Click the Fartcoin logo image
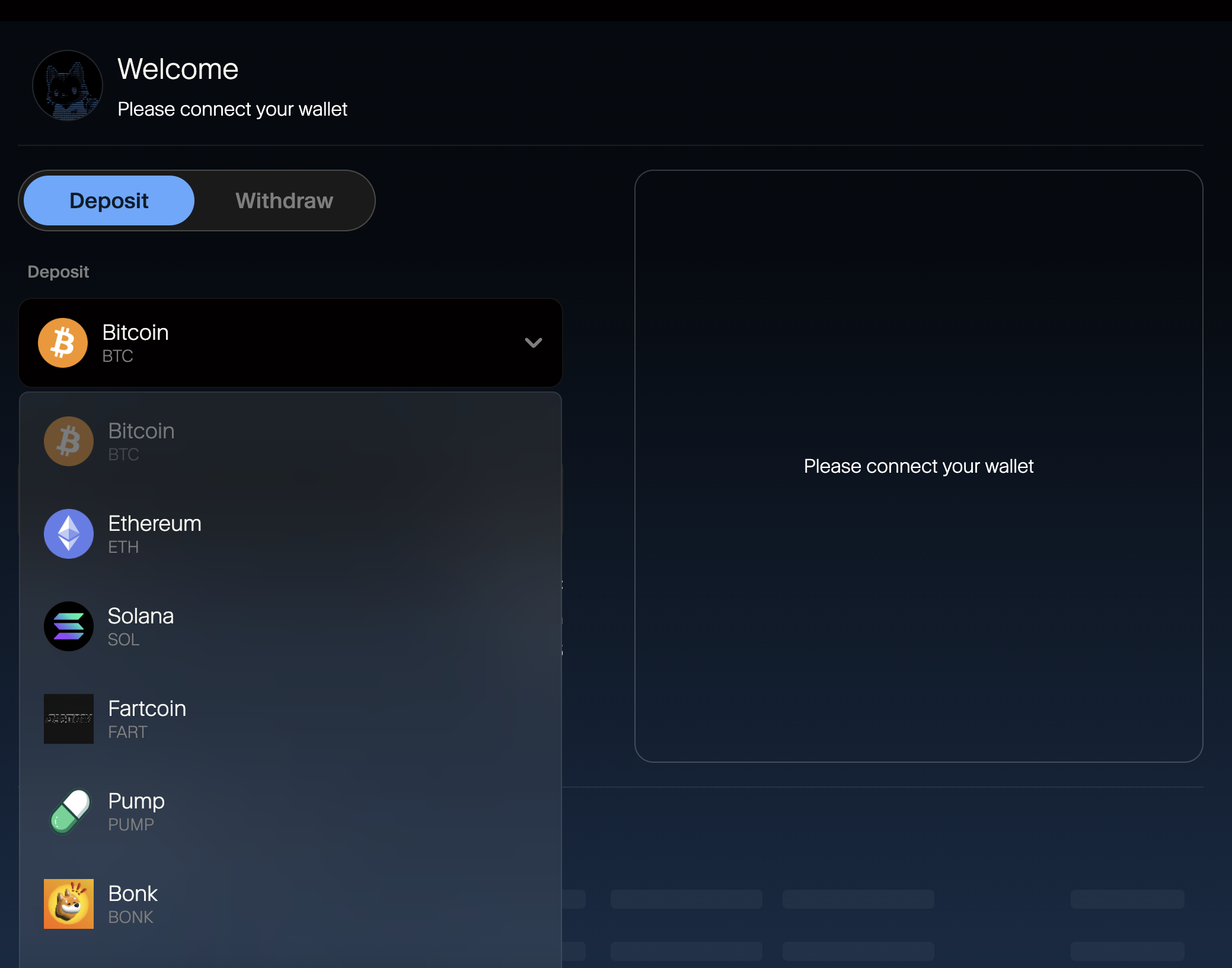This screenshot has height=968, width=1232. pos(69,719)
